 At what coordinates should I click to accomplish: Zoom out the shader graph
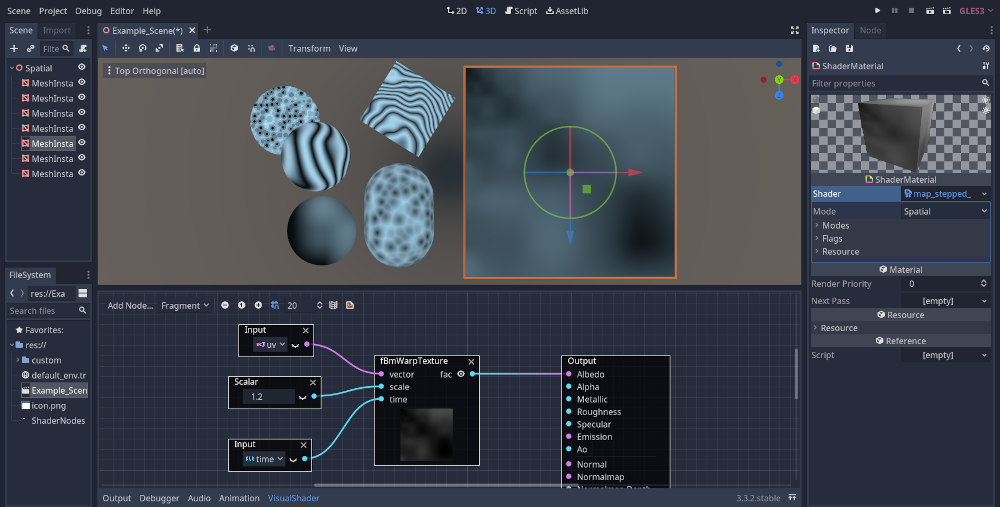(225, 305)
